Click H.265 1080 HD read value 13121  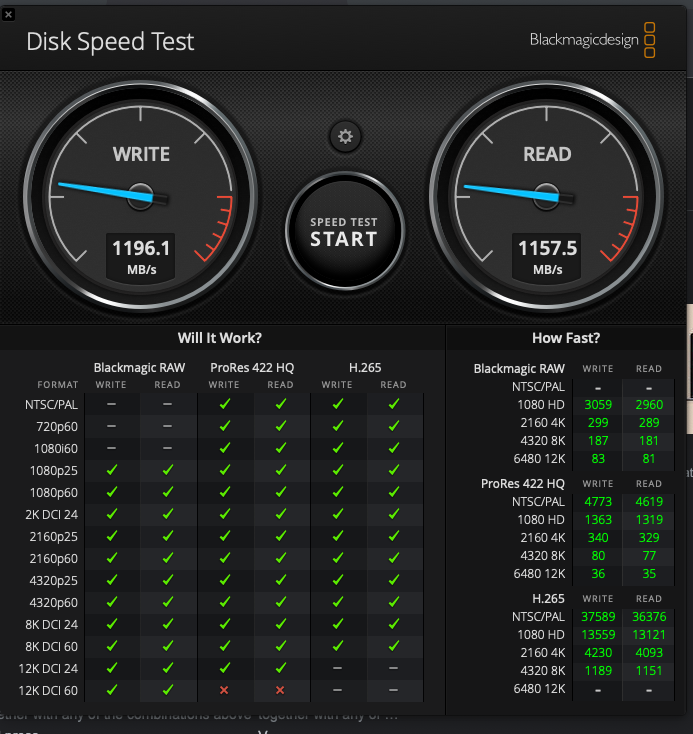649,635
